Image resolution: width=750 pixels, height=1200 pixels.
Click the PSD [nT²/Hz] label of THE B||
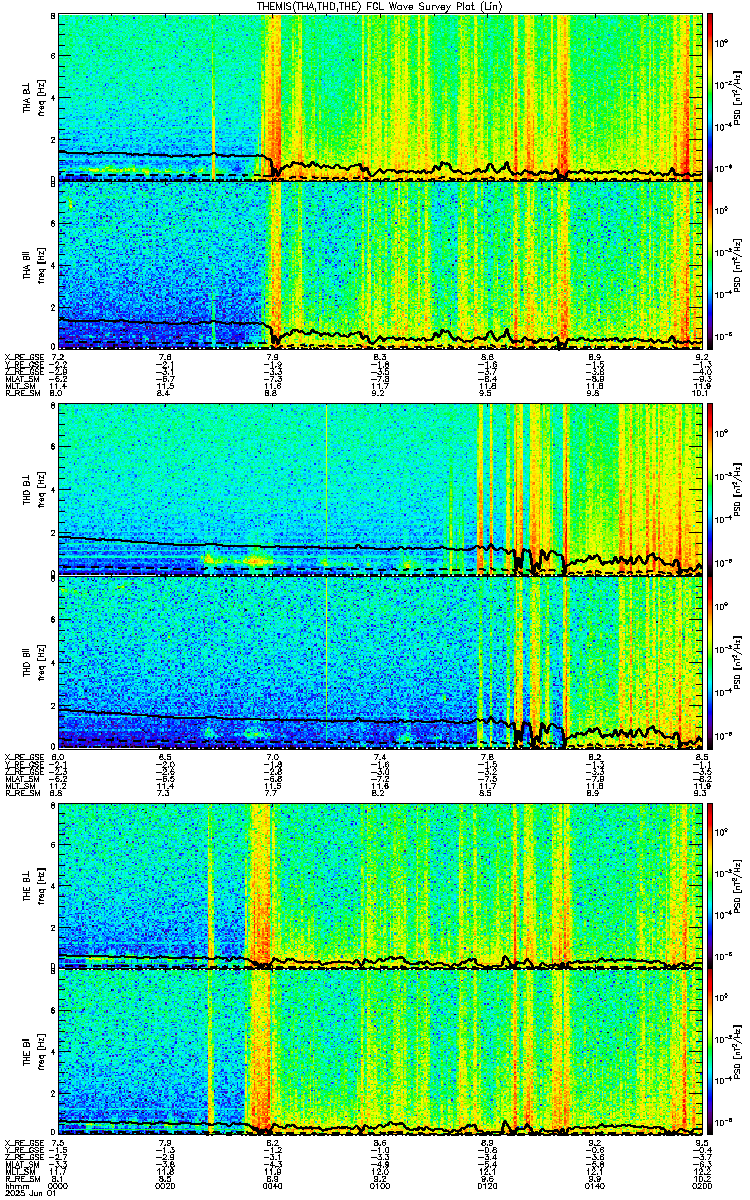[x=738, y=1054]
